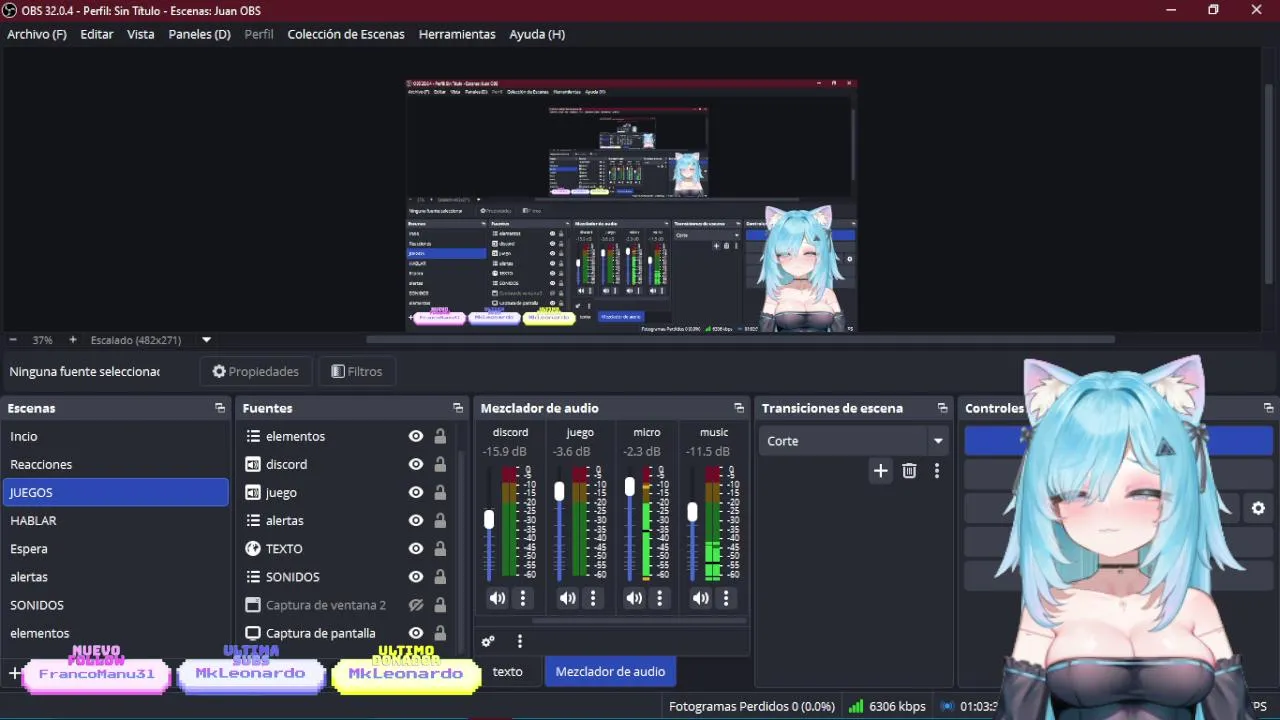Toggle lock on TEXTO source
The width and height of the screenshot is (1280, 720).
(440, 548)
